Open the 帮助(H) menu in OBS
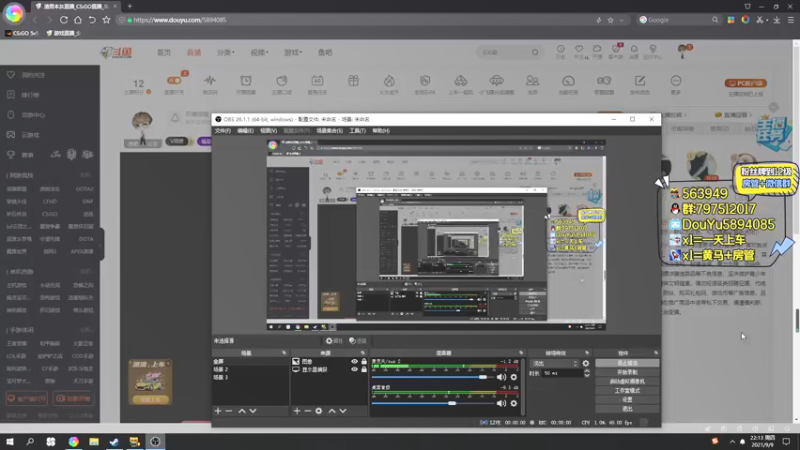 click(381, 131)
